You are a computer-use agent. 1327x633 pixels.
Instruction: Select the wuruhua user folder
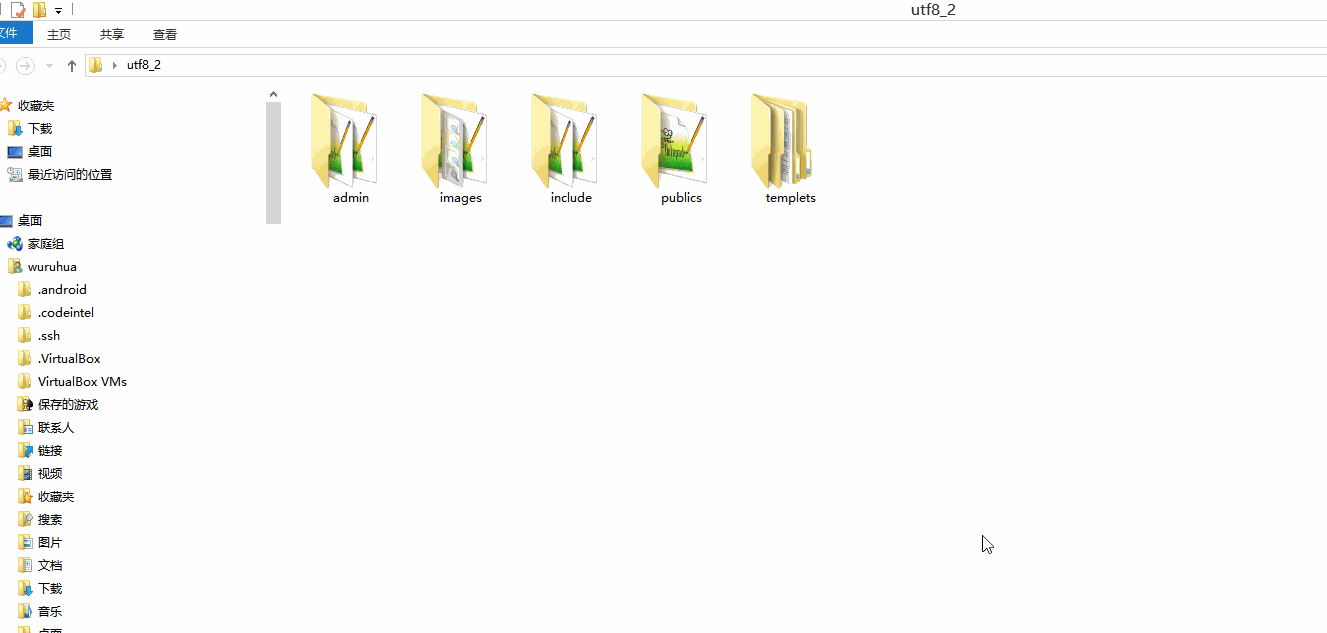click(52, 266)
